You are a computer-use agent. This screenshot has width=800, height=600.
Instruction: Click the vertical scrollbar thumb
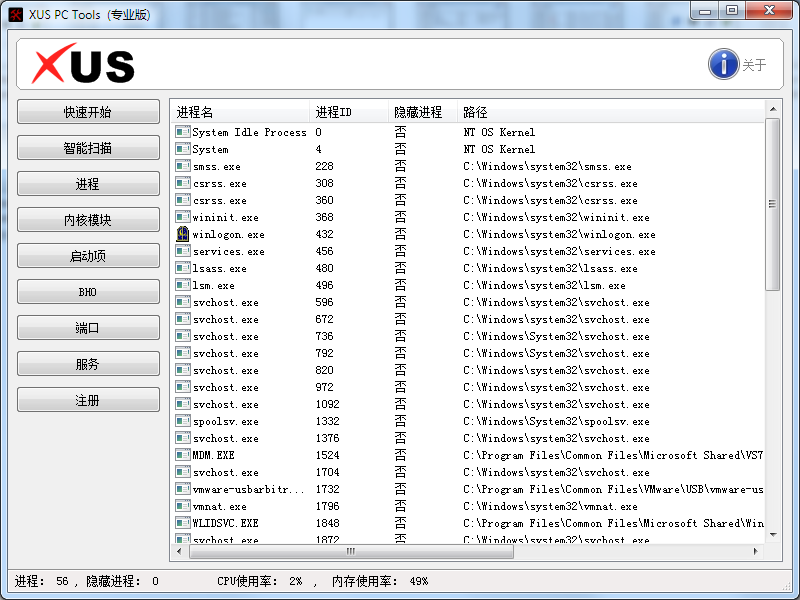(773, 204)
